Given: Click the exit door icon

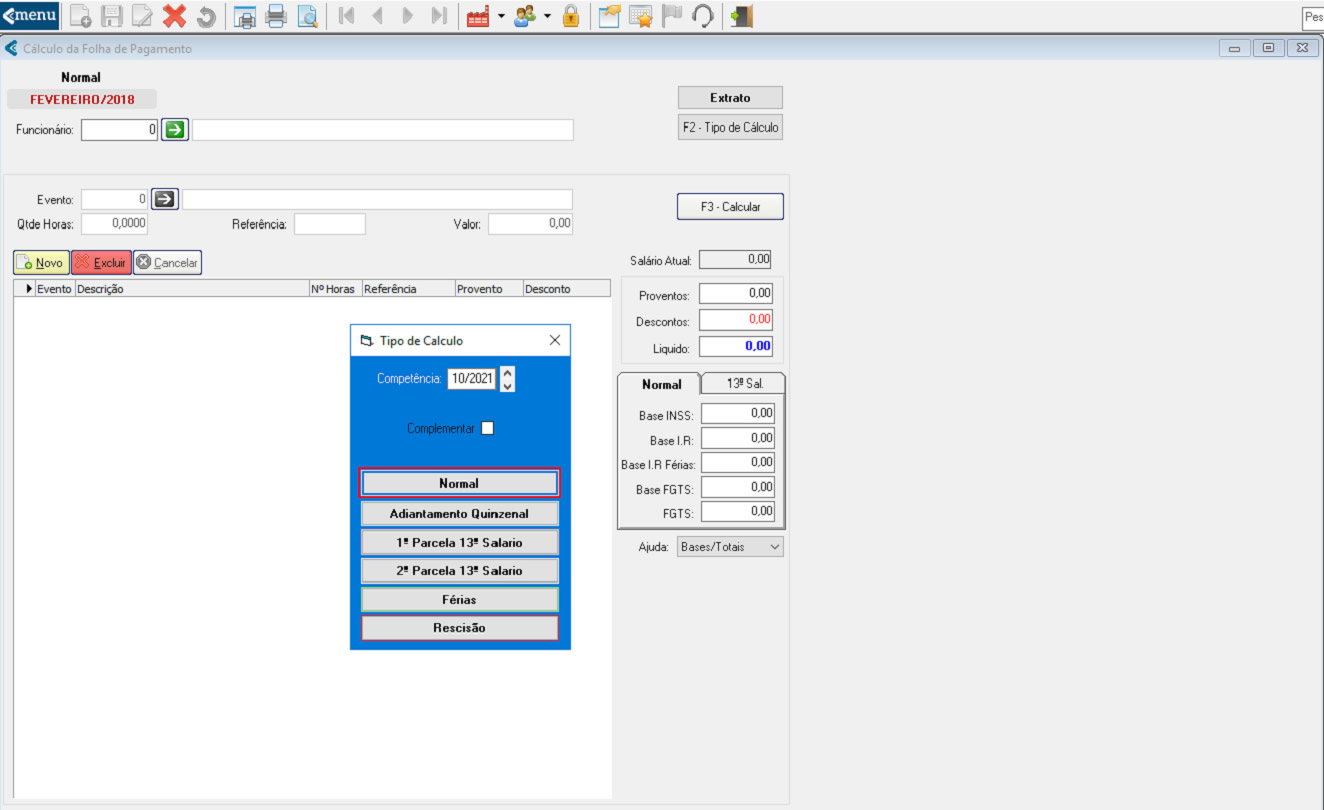Looking at the screenshot, I should [741, 16].
